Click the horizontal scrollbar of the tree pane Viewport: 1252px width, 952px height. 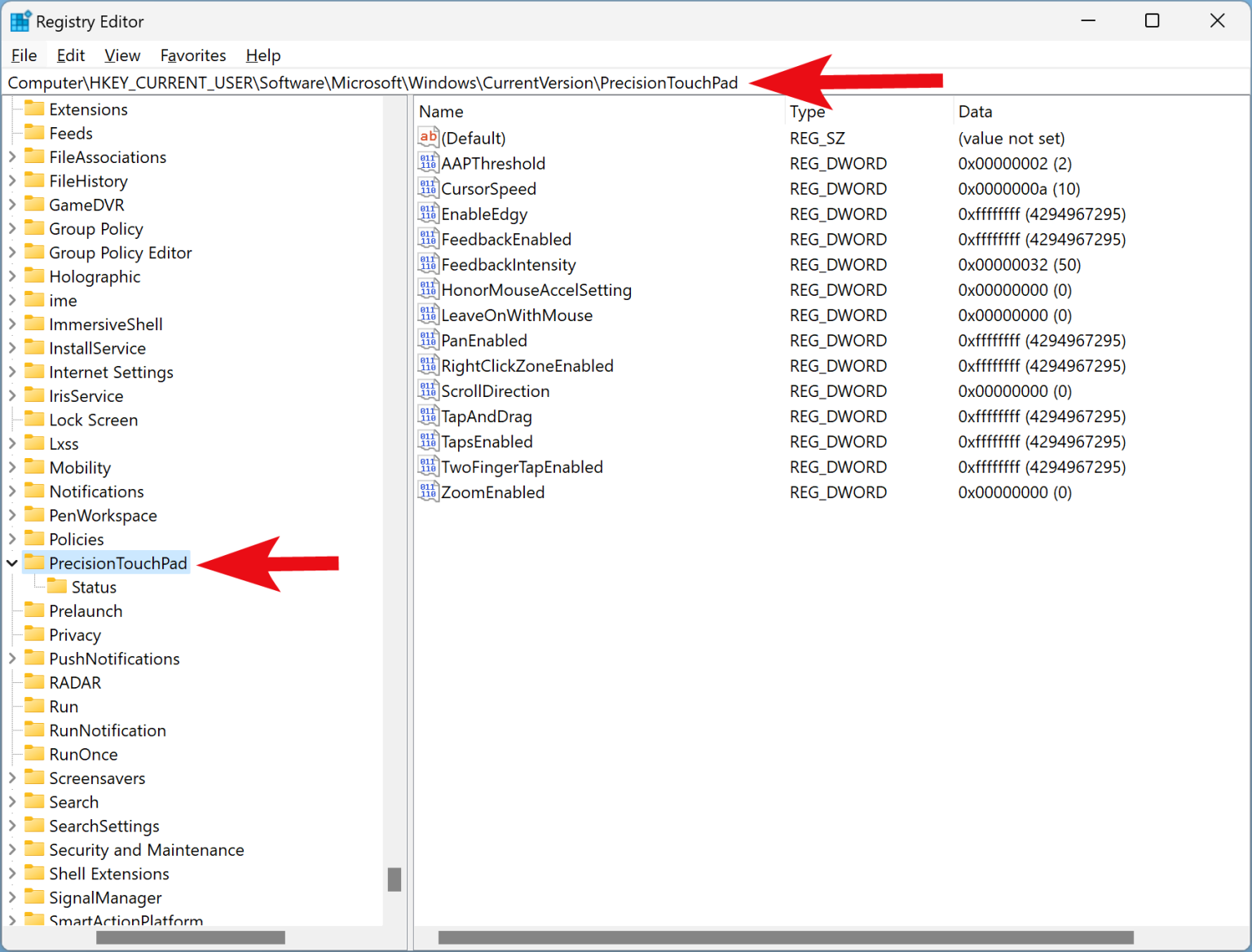[190, 937]
